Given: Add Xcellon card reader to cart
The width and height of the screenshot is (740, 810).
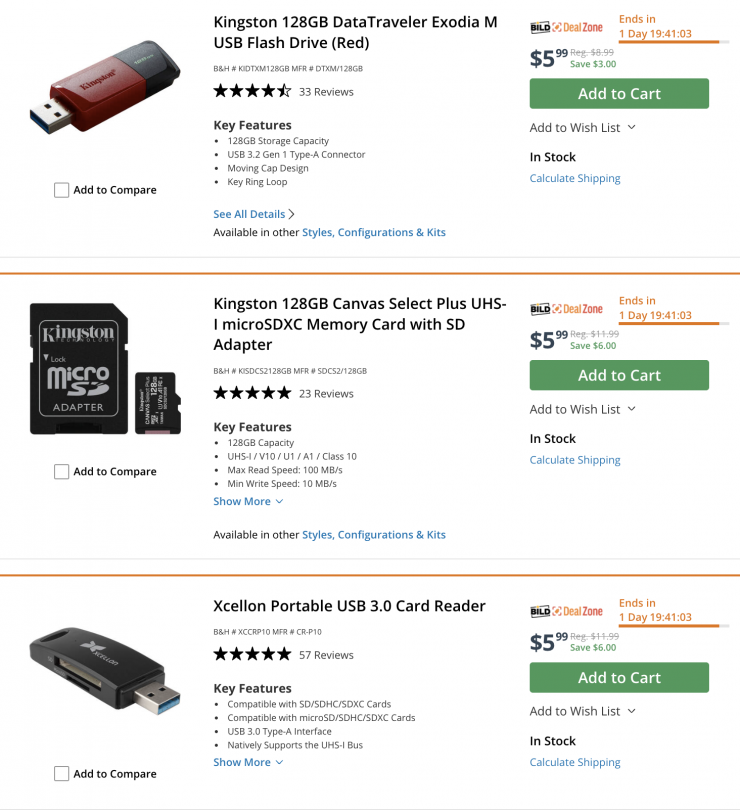Looking at the screenshot, I should tap(619, 678).
